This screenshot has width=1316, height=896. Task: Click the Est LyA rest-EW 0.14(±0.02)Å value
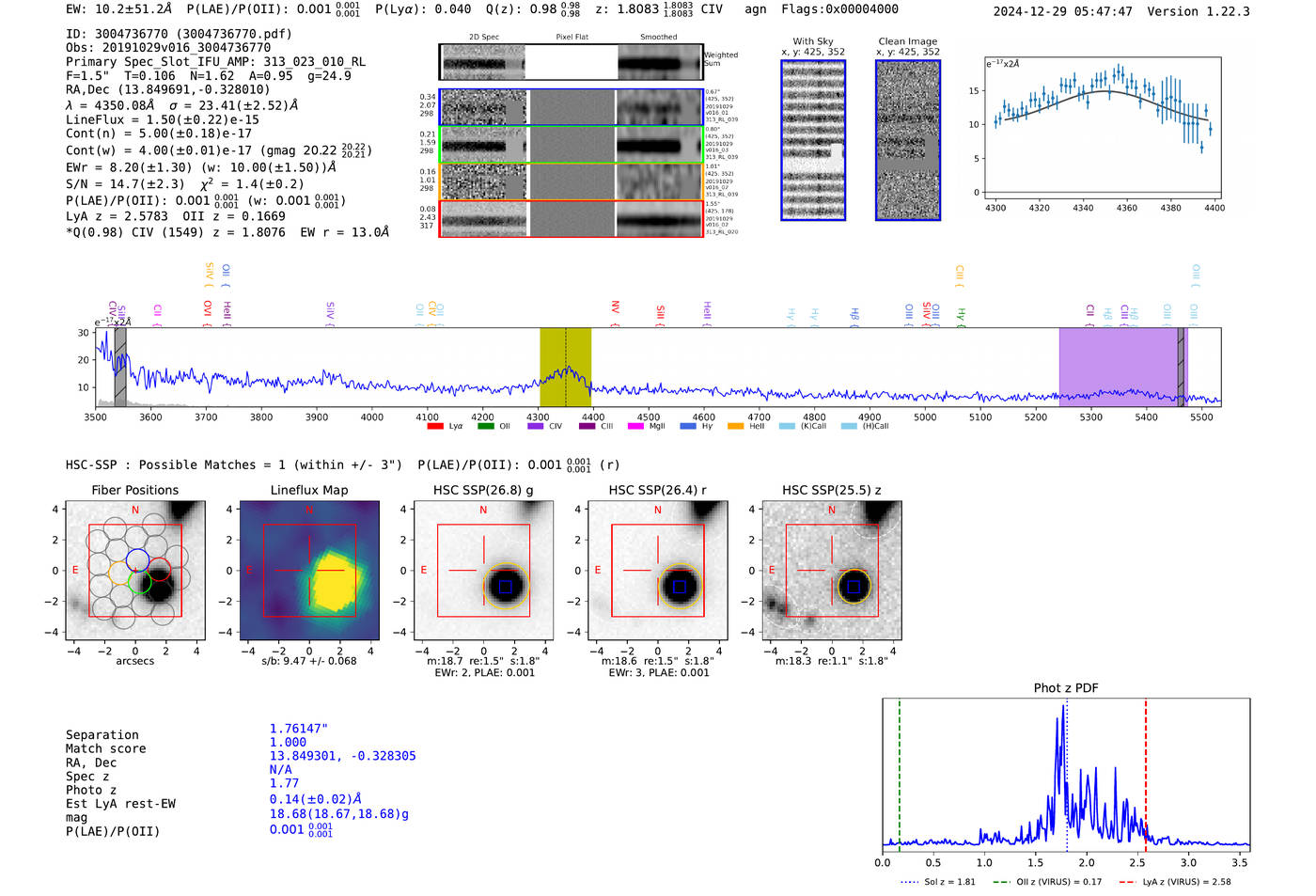315,798
